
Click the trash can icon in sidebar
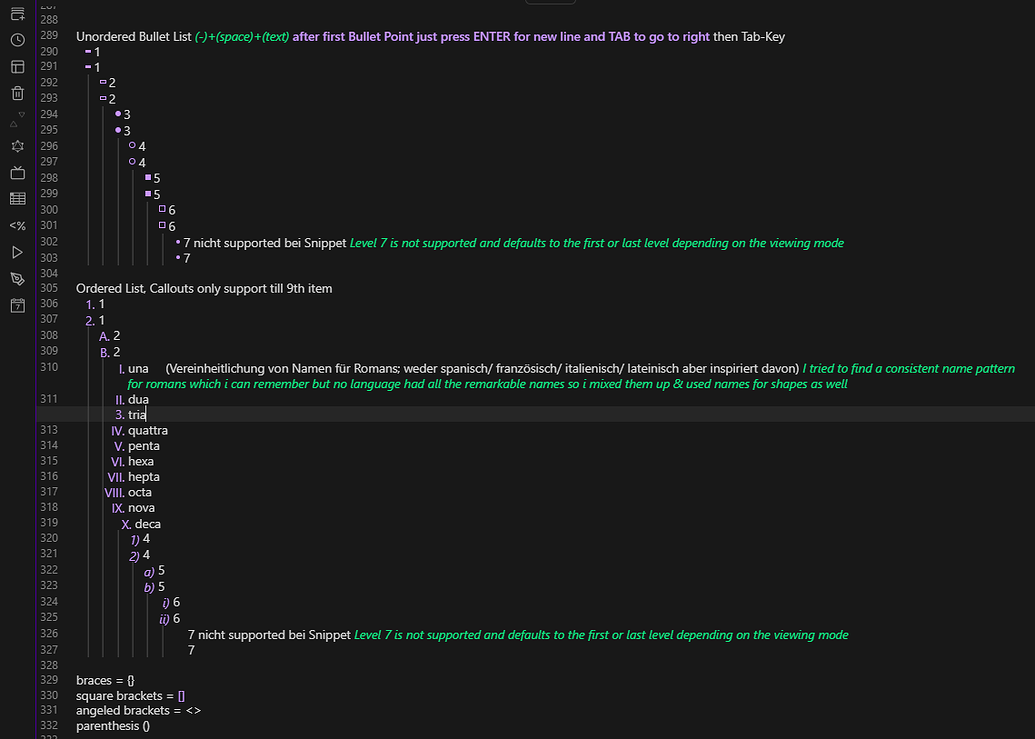(x=16, y=92)
